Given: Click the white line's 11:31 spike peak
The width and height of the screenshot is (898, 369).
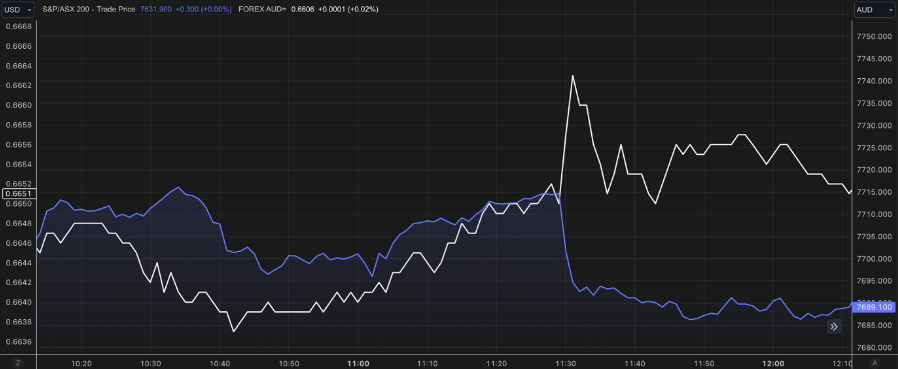Looking at the screenshot, I should [572, 76].
